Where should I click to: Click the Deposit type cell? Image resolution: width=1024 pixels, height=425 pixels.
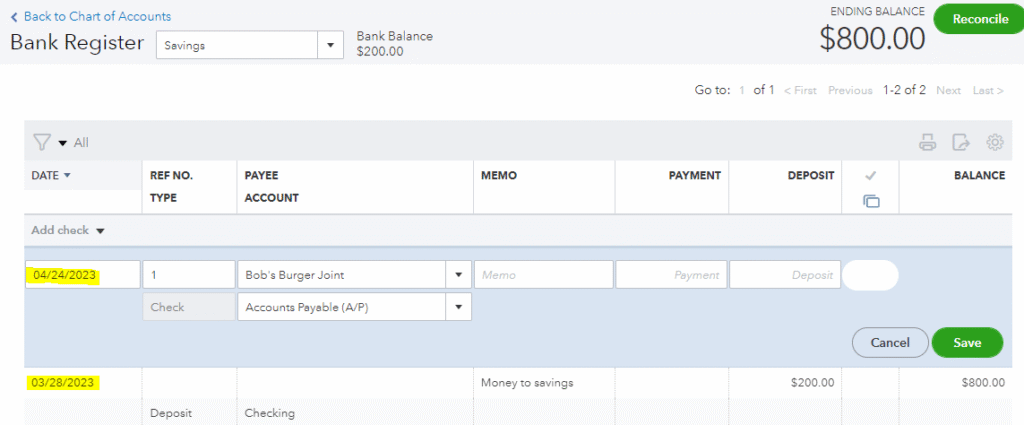pos(169,413)
